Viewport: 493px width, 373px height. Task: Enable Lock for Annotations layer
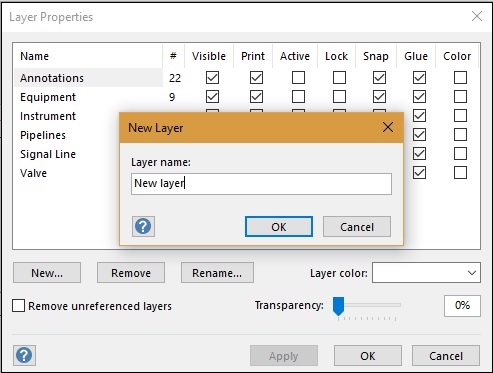pyautogui.click(x=339, y=78)
